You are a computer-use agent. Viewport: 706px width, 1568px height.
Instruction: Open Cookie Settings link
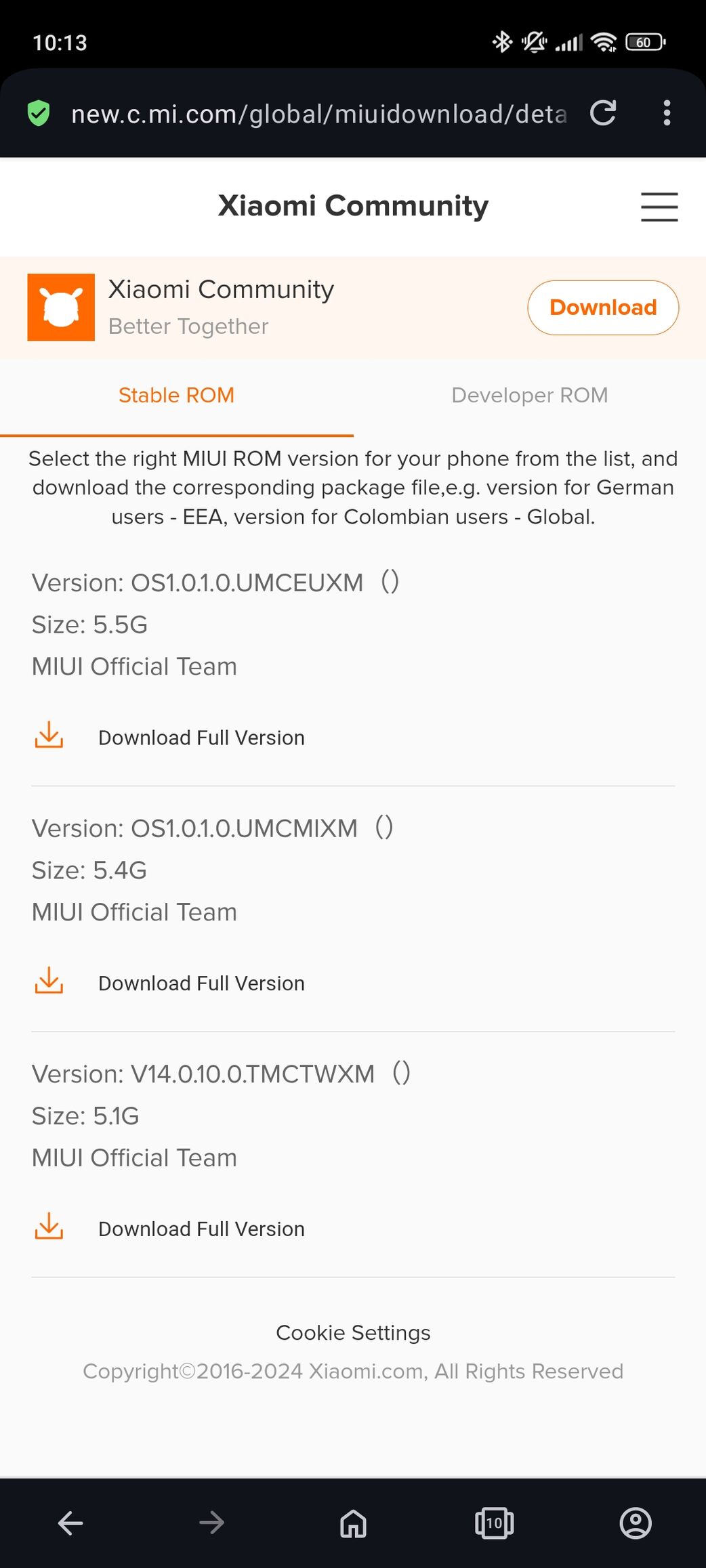[353, 1332]
